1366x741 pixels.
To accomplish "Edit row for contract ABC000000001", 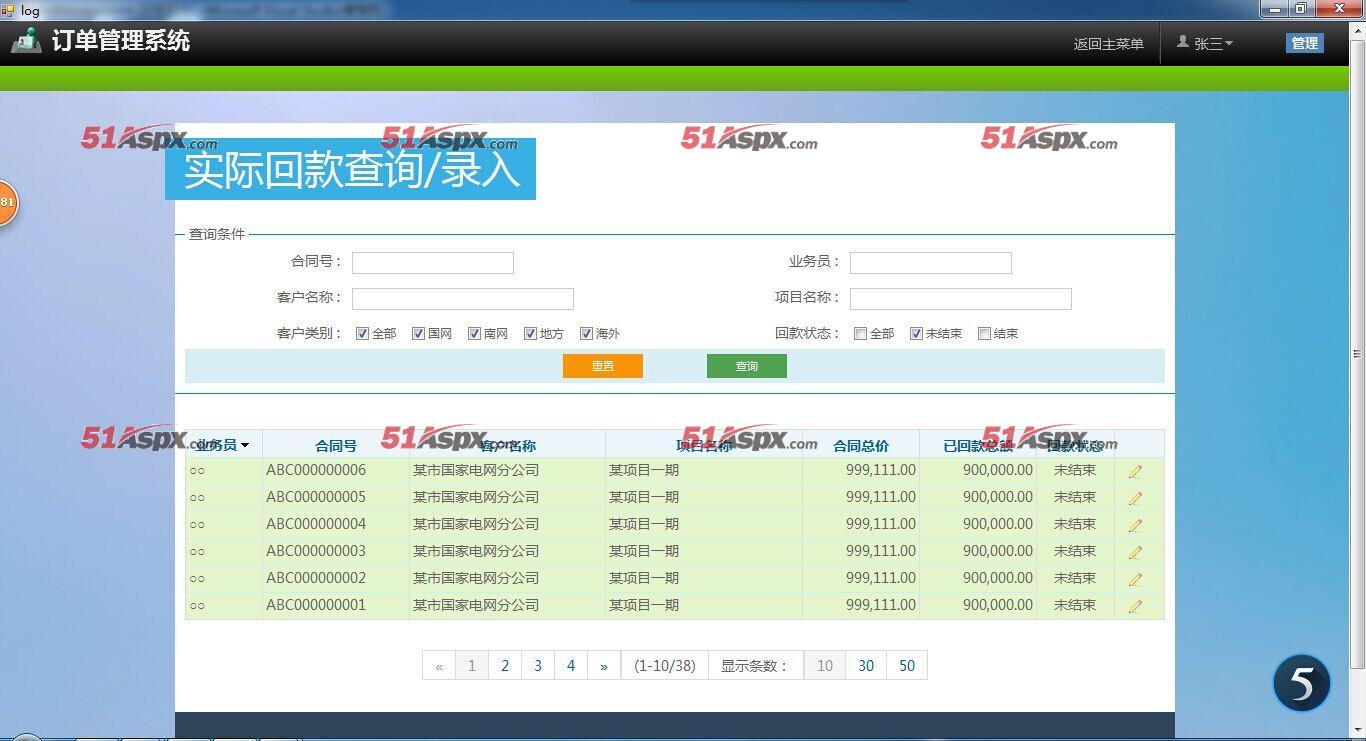I will 1135,606.
